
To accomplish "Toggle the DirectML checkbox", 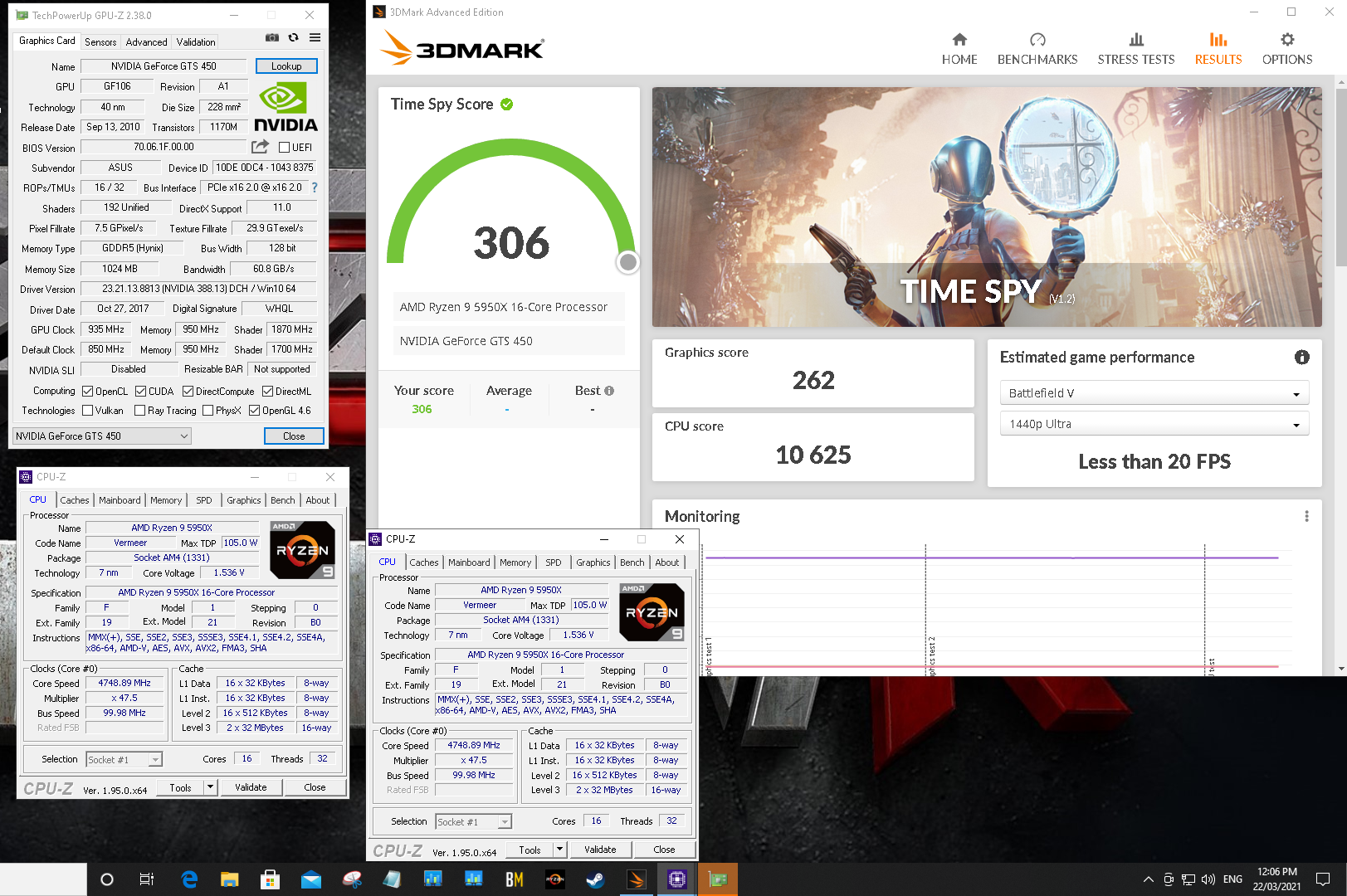I will pos(267,392).
